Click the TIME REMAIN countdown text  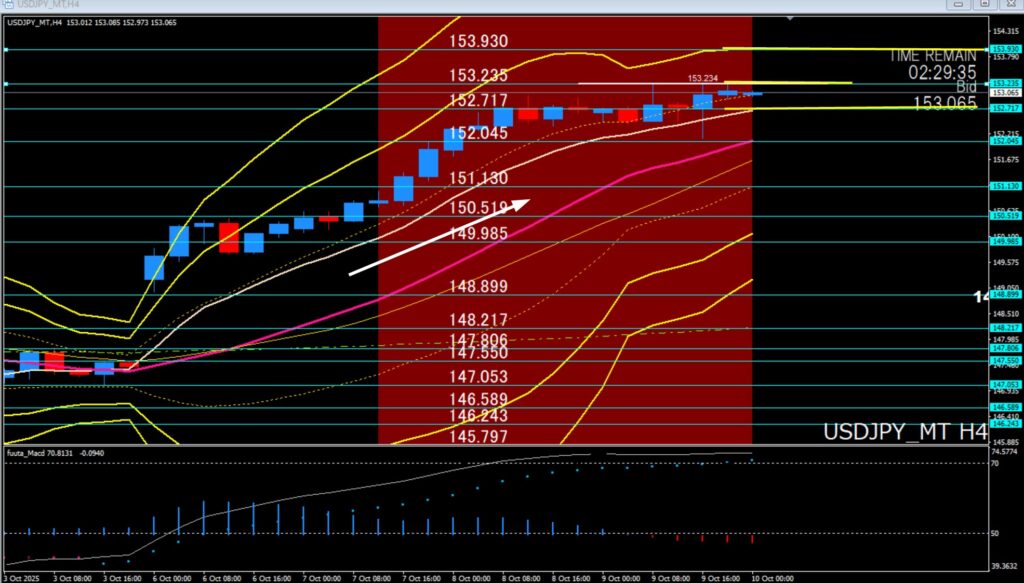929,64
